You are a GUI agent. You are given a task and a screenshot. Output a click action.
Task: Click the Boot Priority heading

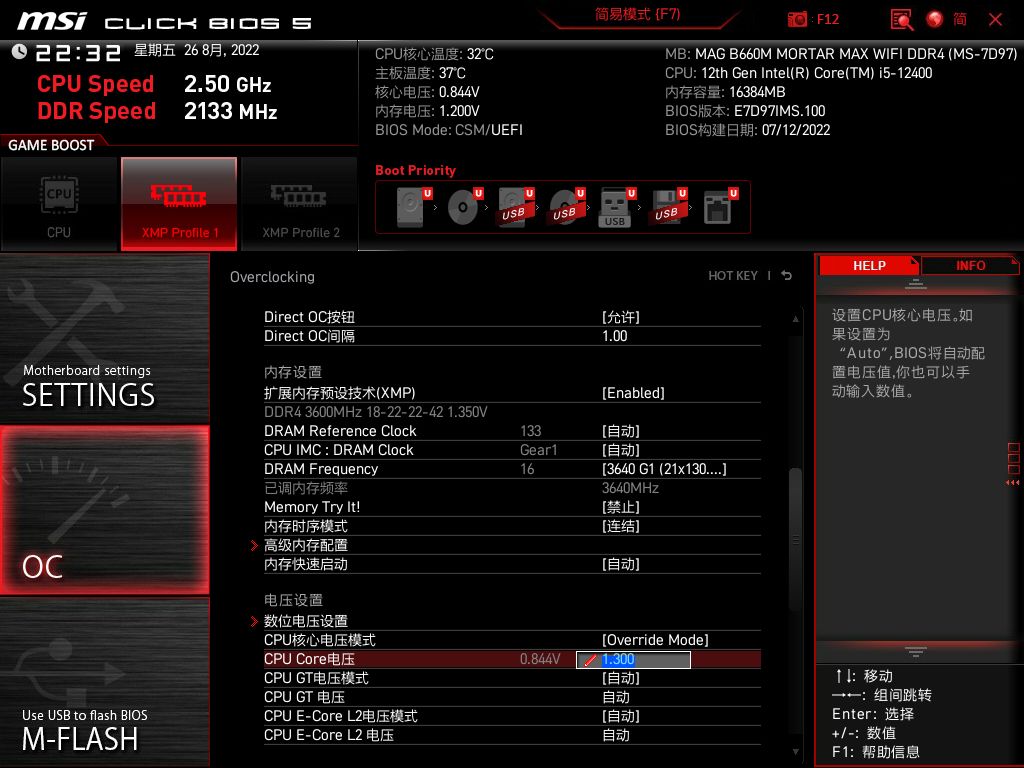click(415, 170)
